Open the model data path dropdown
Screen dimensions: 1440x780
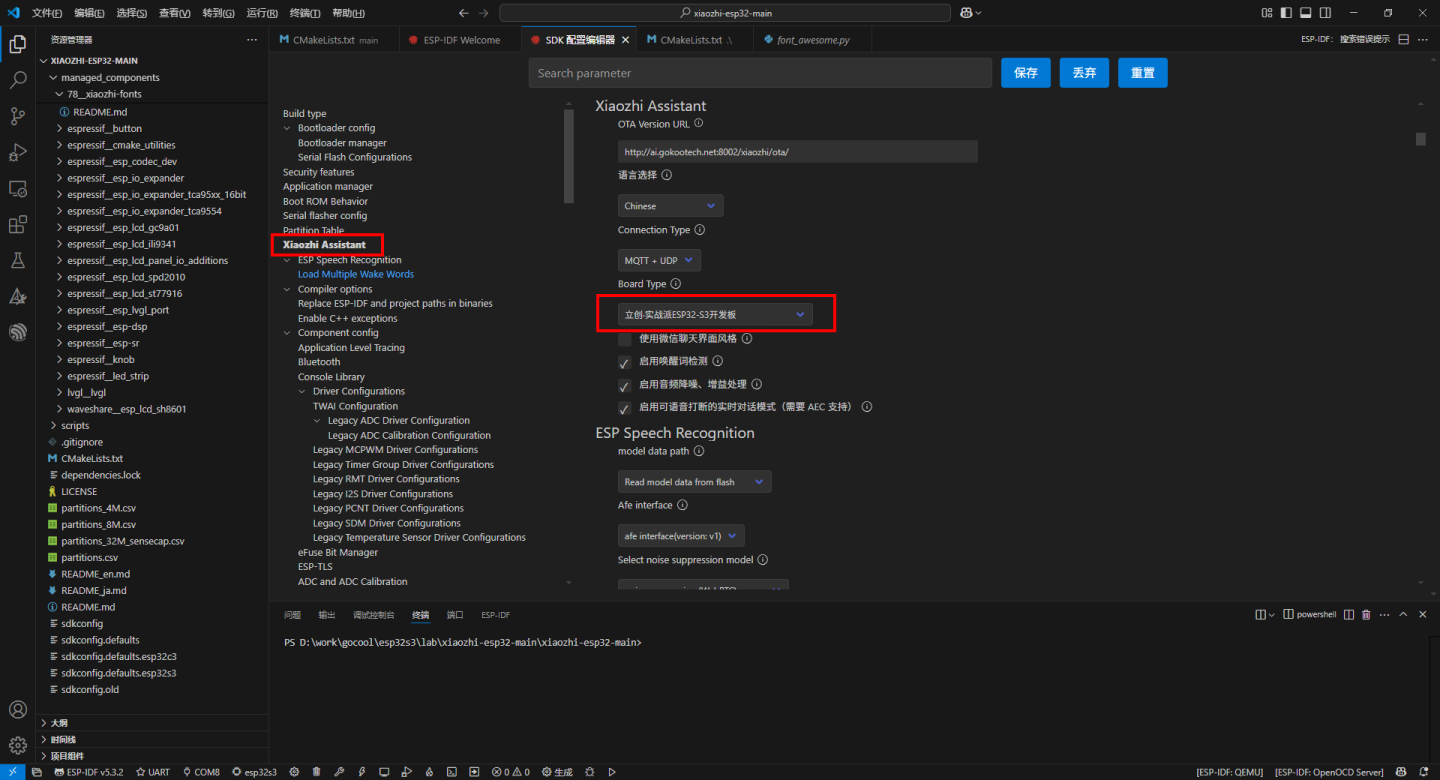point(694,482)
